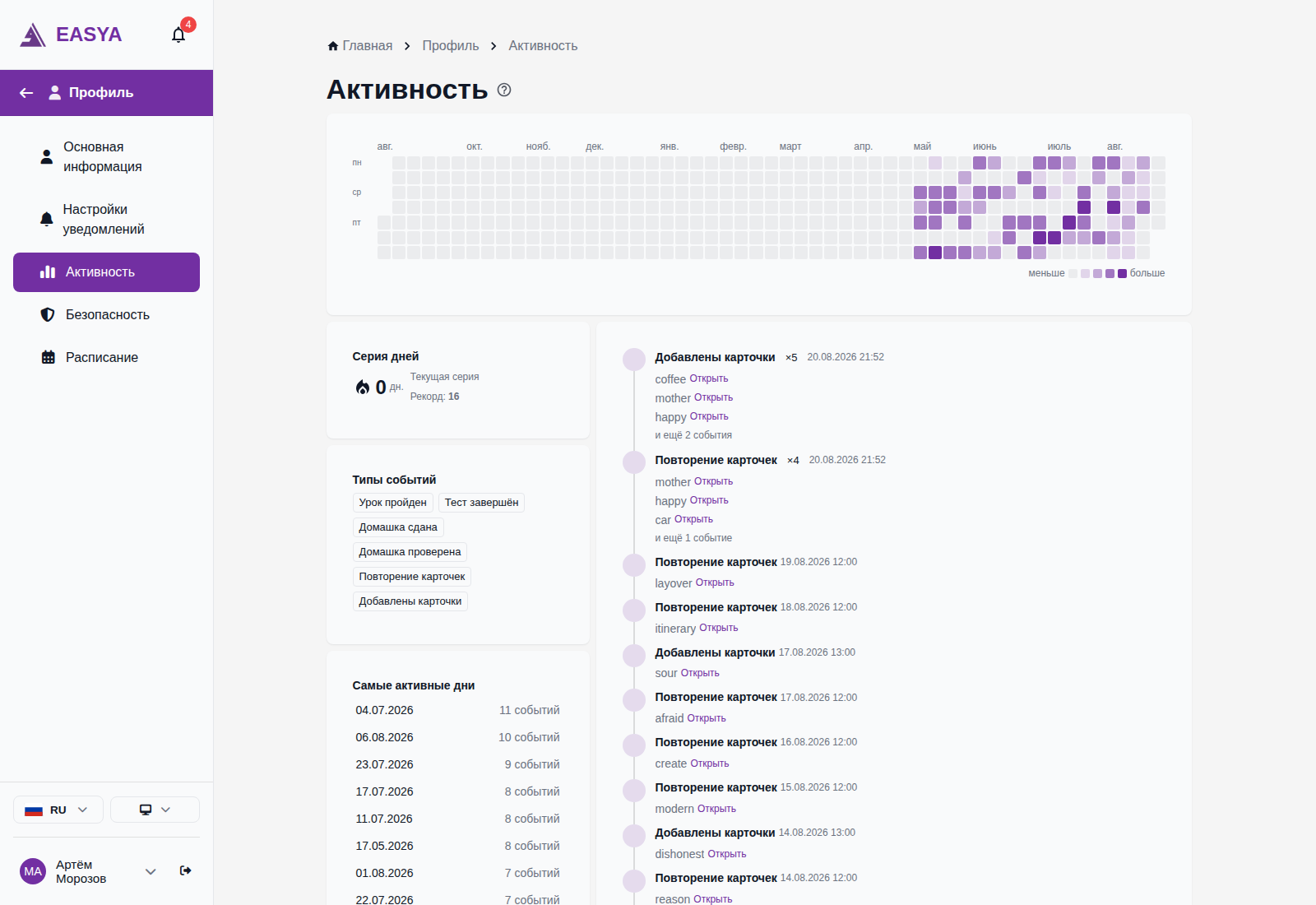Open the notifications bell

pyautogui.click(x=178, y=35)
